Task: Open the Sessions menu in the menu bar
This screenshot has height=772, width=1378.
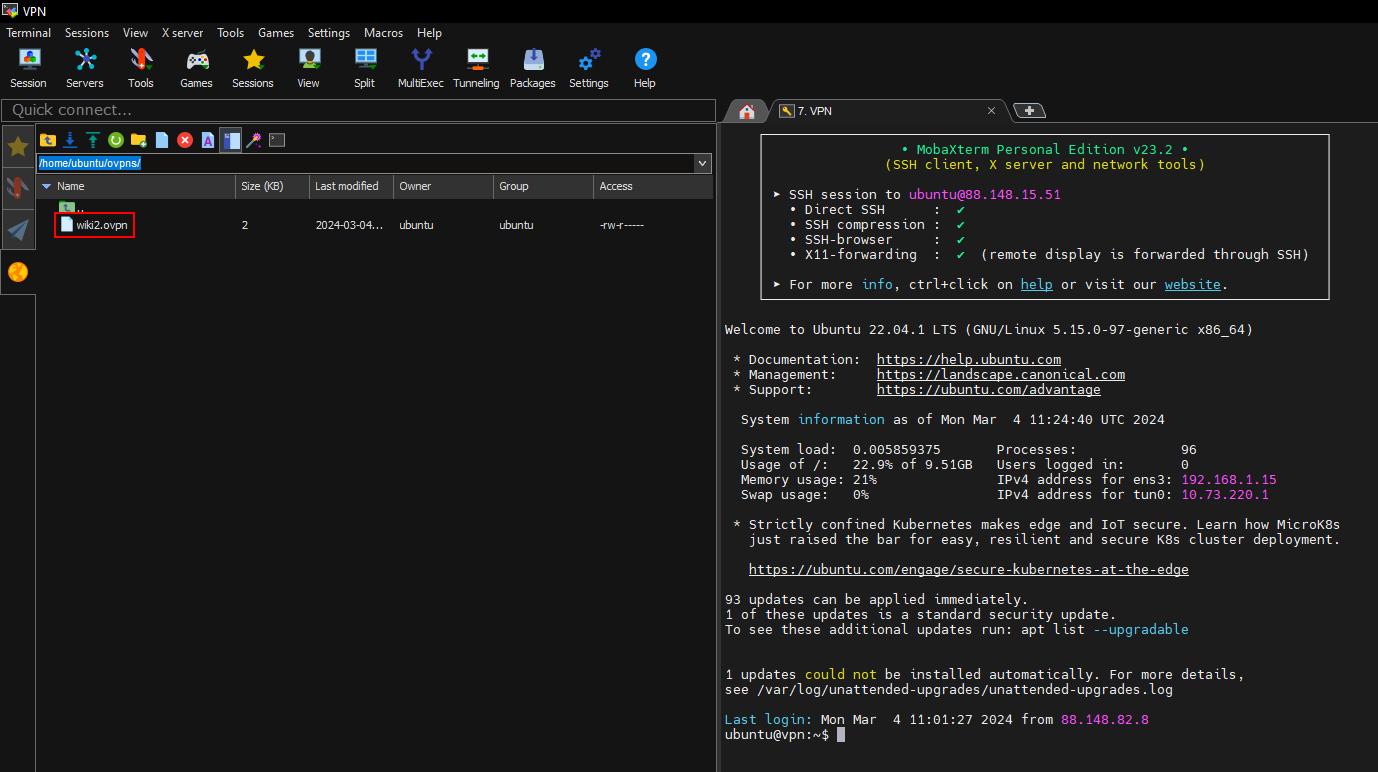Action: click(87, 33)
